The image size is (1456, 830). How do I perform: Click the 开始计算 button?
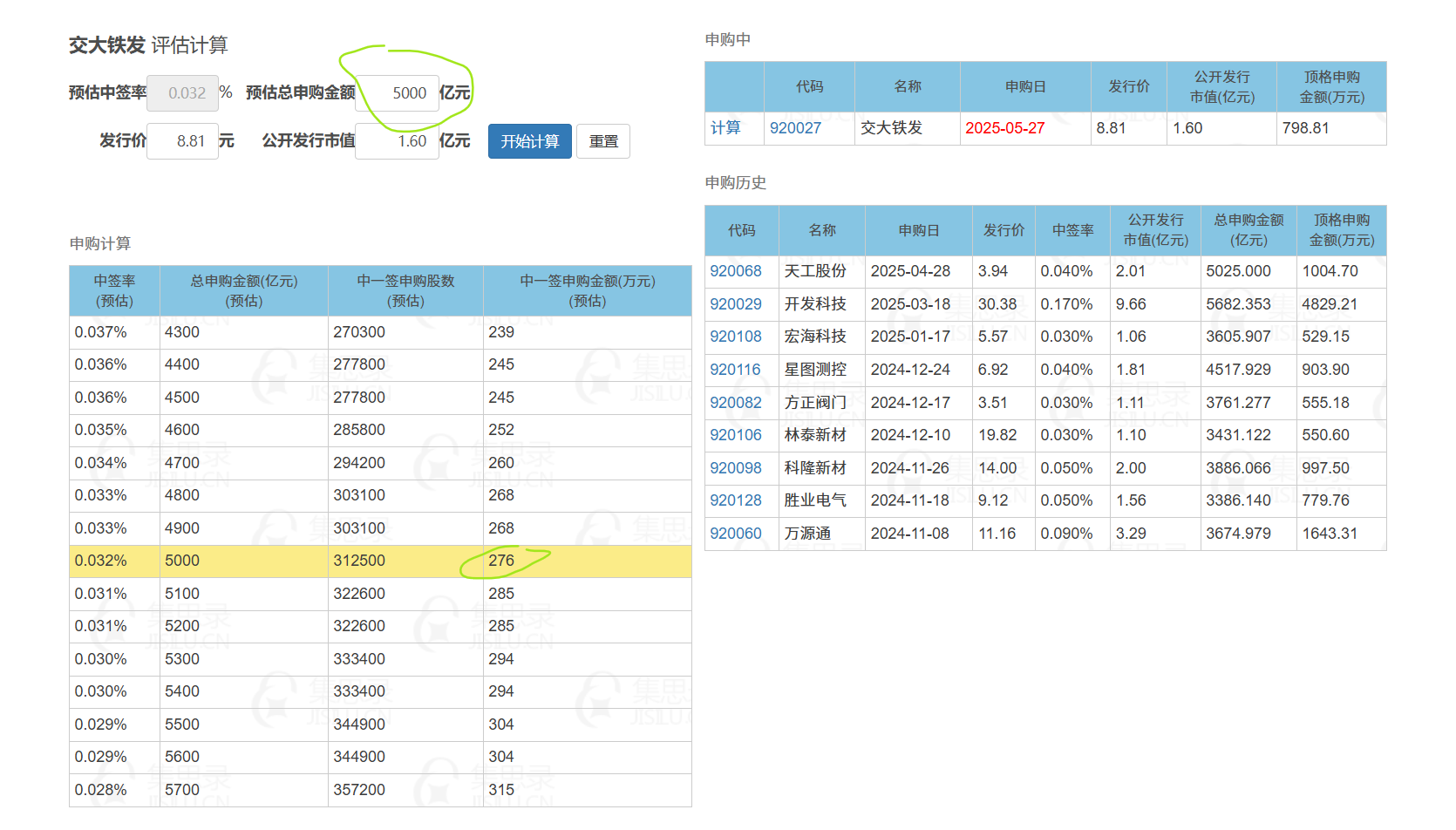[x=529, y=141]
